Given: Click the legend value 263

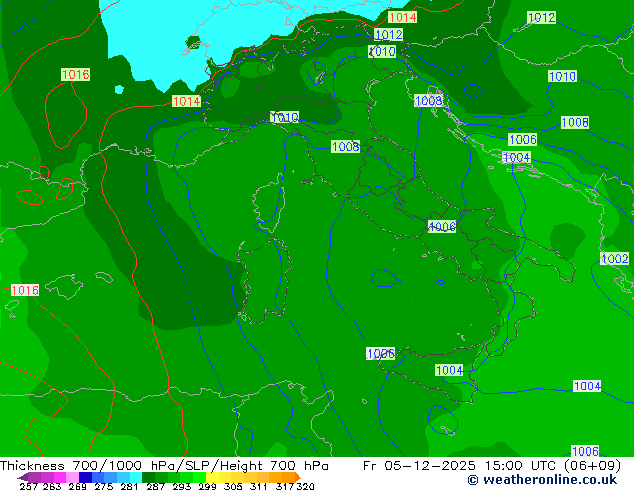Looking at the screenshot, I should 52,486.
